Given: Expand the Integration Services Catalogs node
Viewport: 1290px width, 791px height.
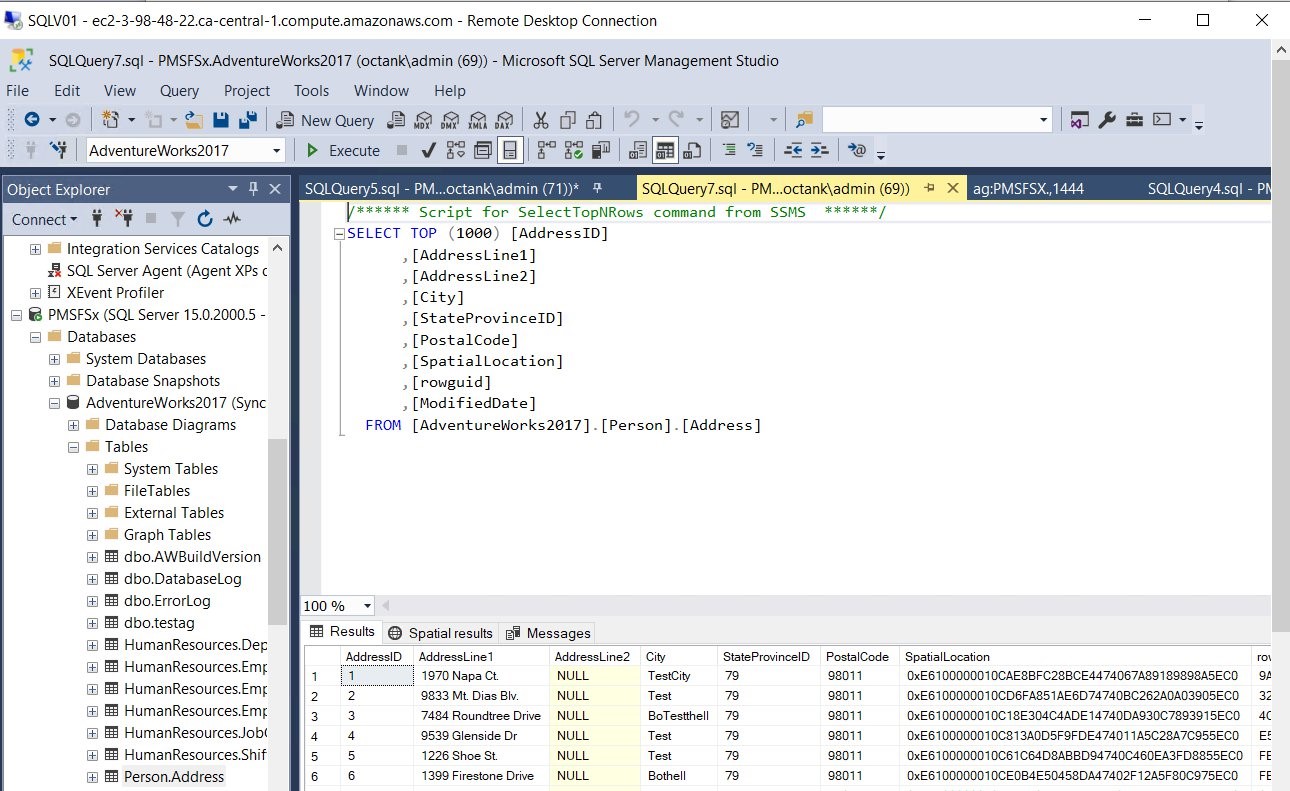Looking at the screenshot, I should (x=36, y=249).
